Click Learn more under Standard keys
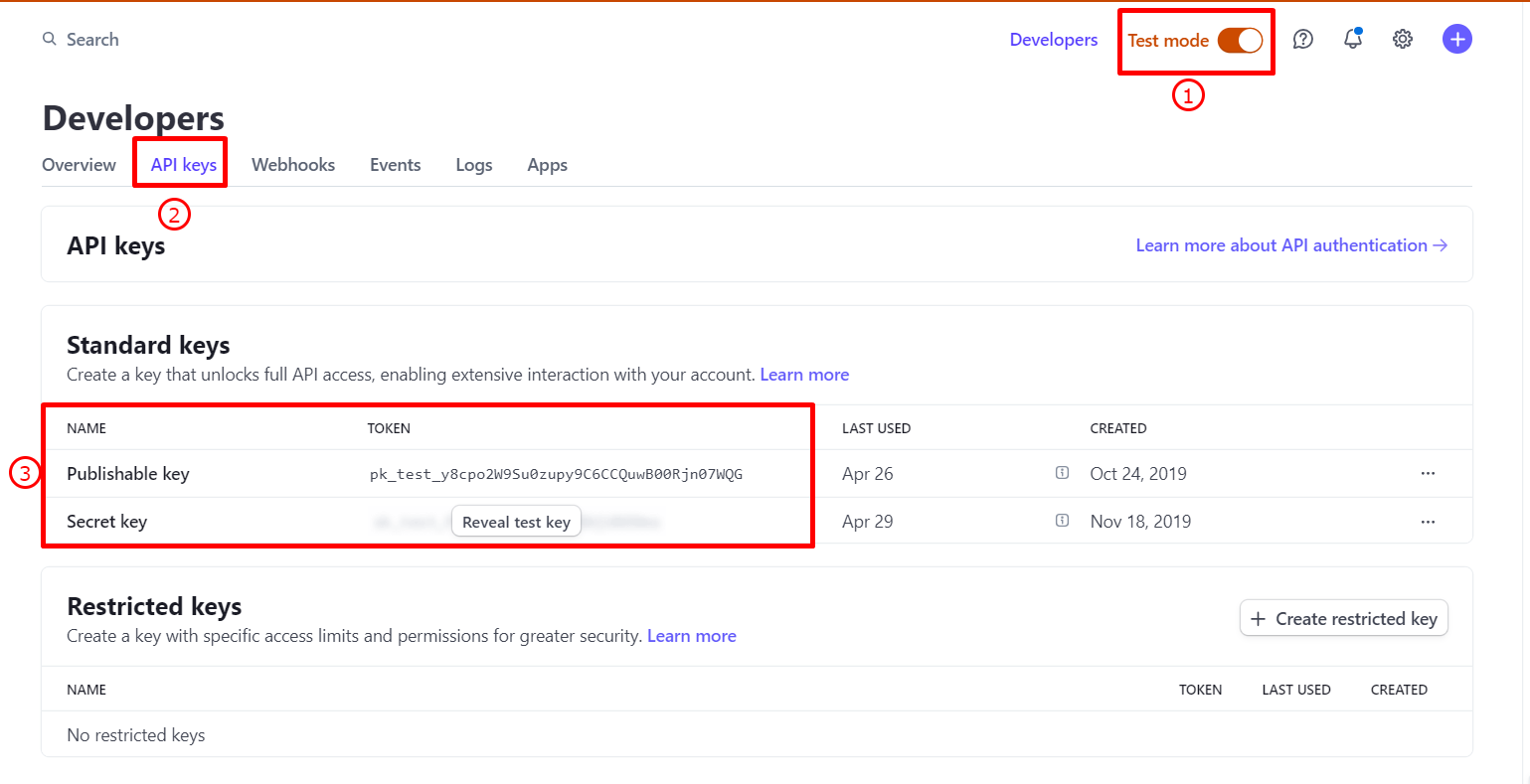This screenshot has height=784, width=1530. coord(803,374)
